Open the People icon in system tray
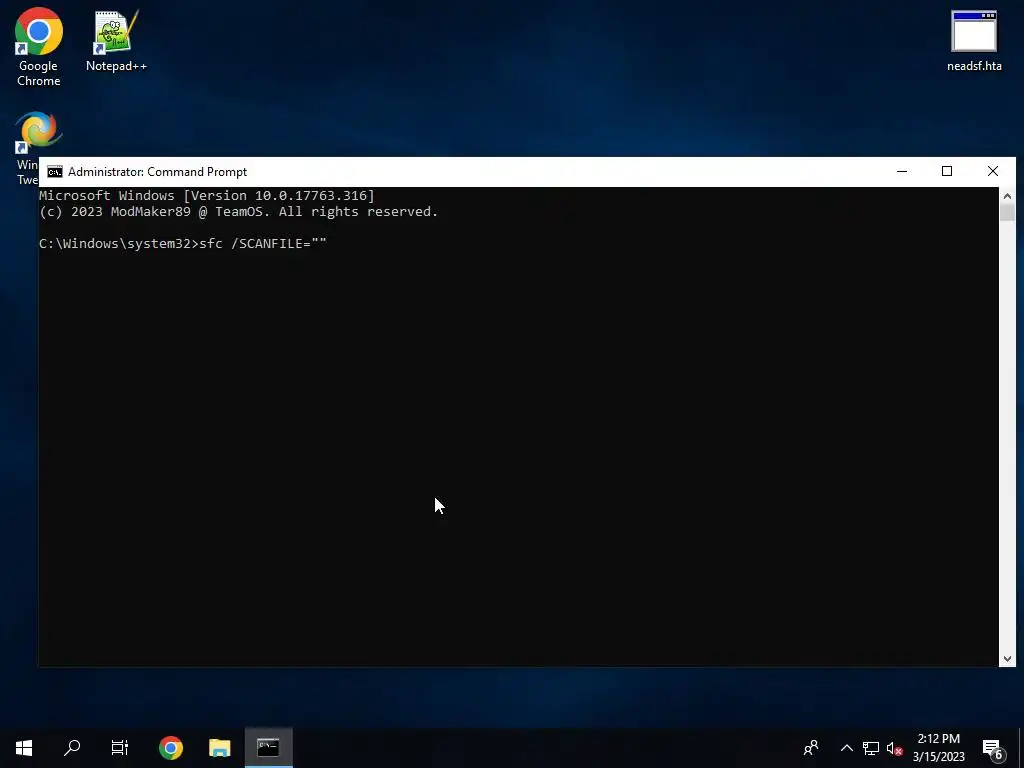The height and width of the screenshot is (768, 1024). tap(811, 748)
